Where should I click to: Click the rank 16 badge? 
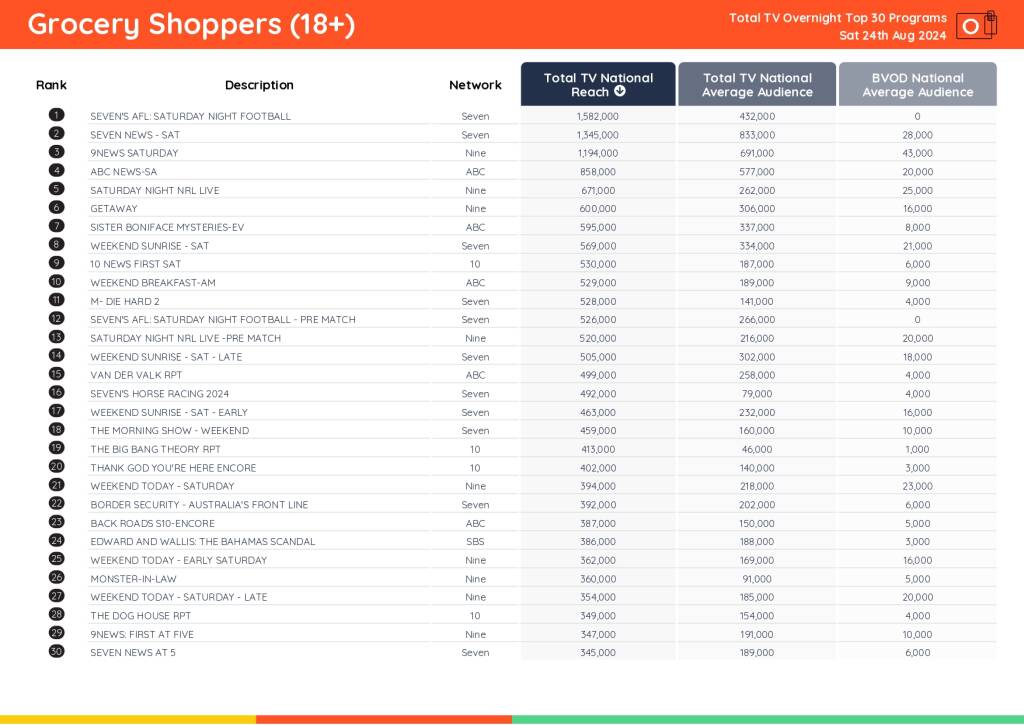point(57,393)
